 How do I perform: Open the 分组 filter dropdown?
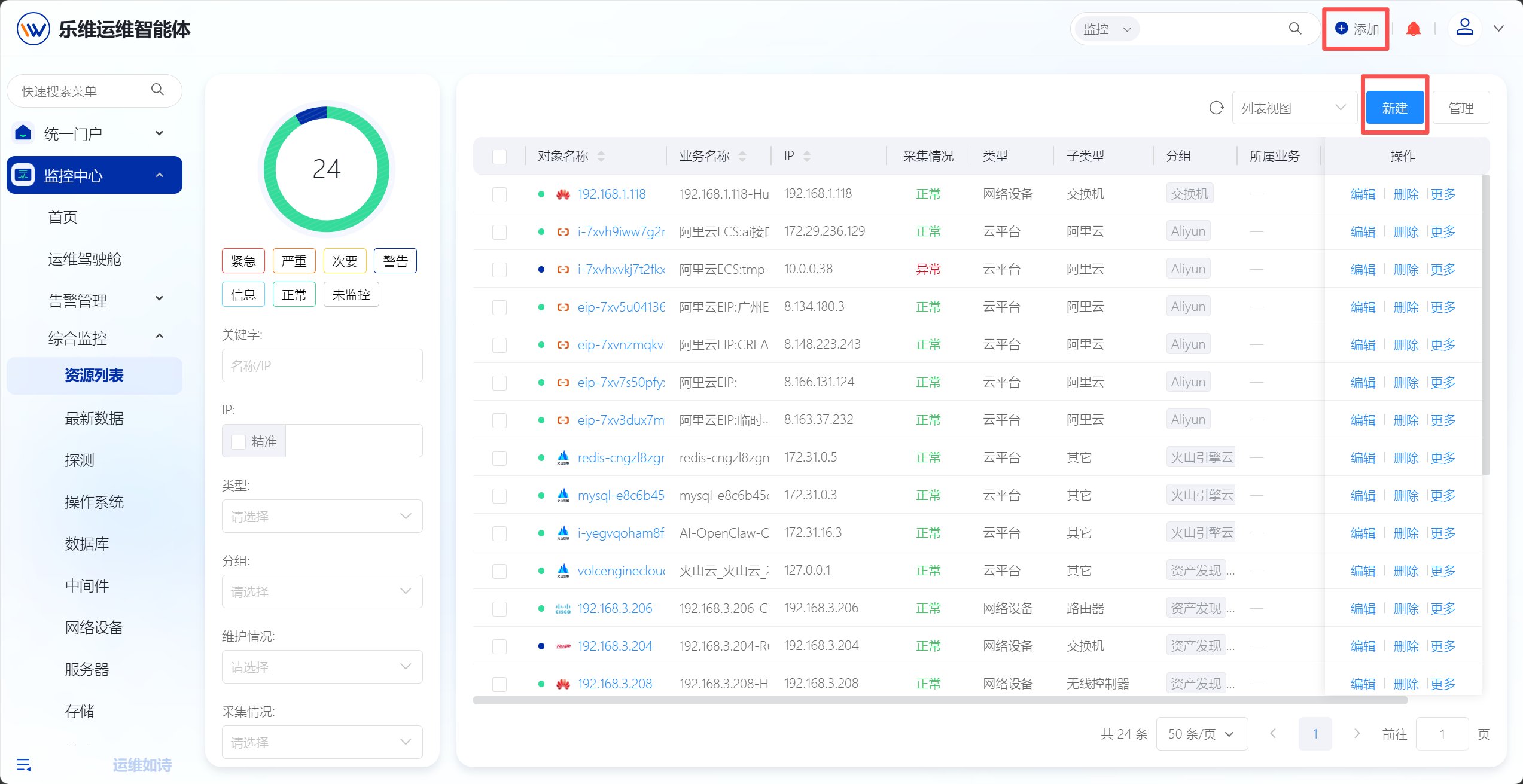pos(322,591)
